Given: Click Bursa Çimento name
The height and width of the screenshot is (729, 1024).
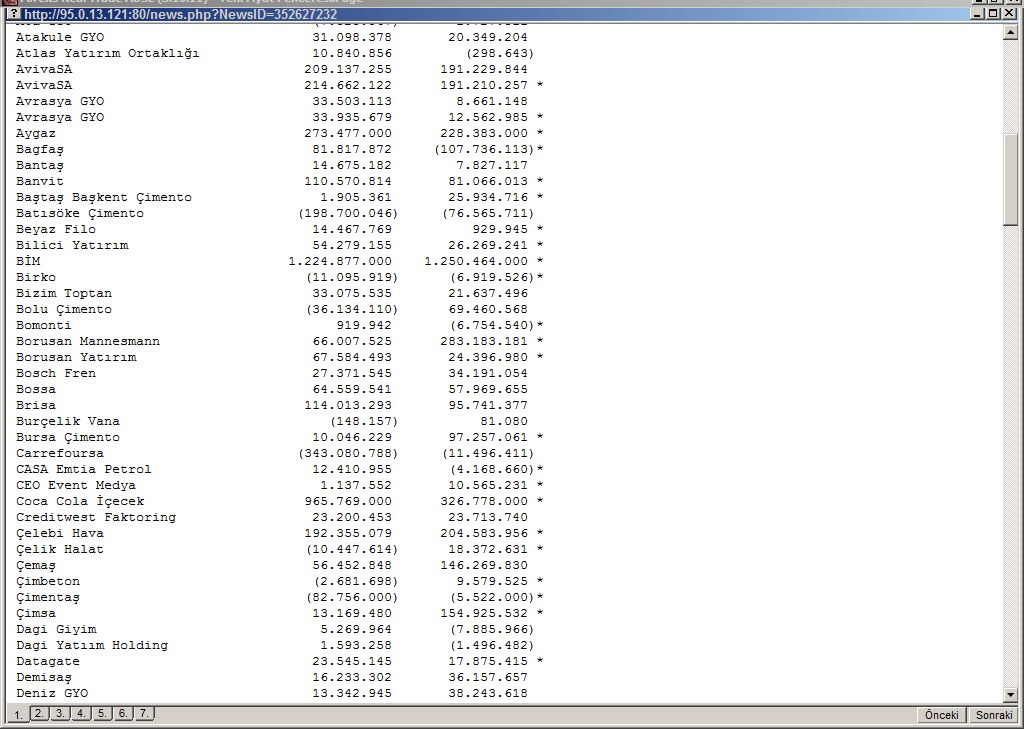Looking at the screenshot, I should (68, 438).
